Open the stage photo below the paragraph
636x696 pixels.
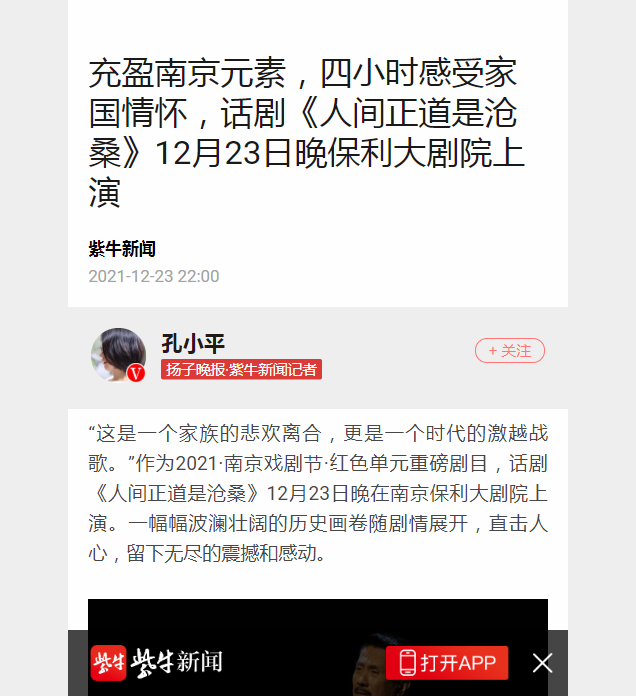point(318,647)
